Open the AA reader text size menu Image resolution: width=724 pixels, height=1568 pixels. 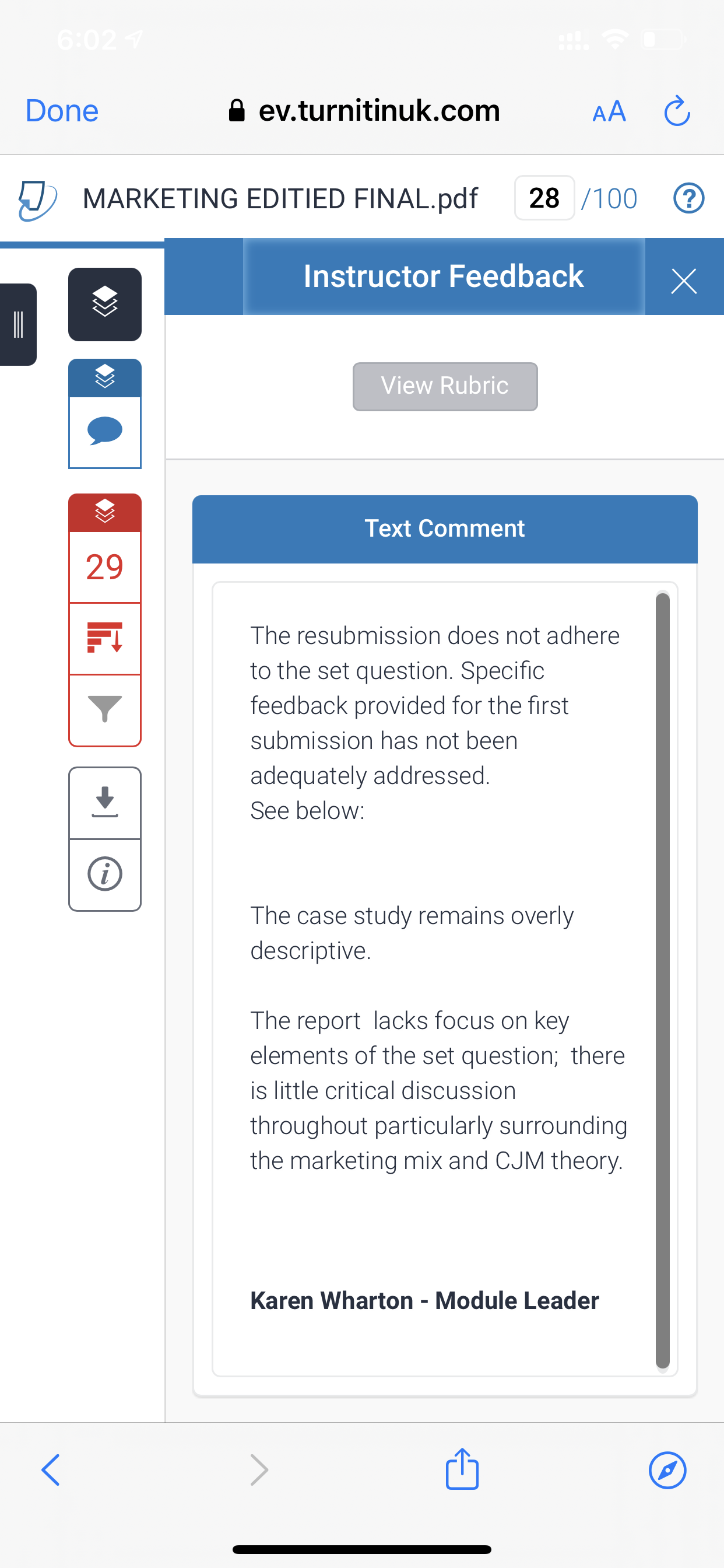click(x=609, y=111)
